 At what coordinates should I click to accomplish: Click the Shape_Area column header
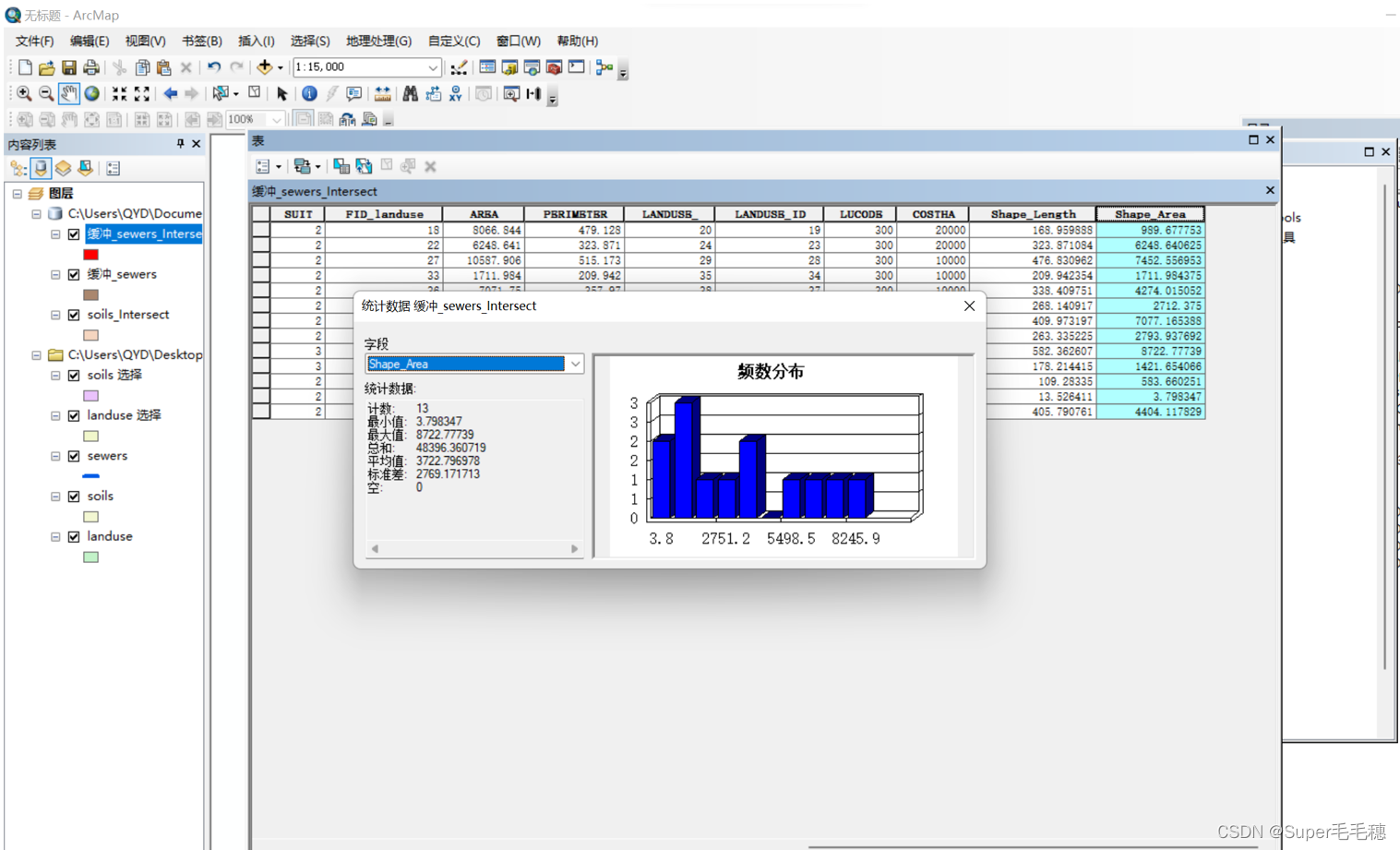click(x=1150, y=214)
